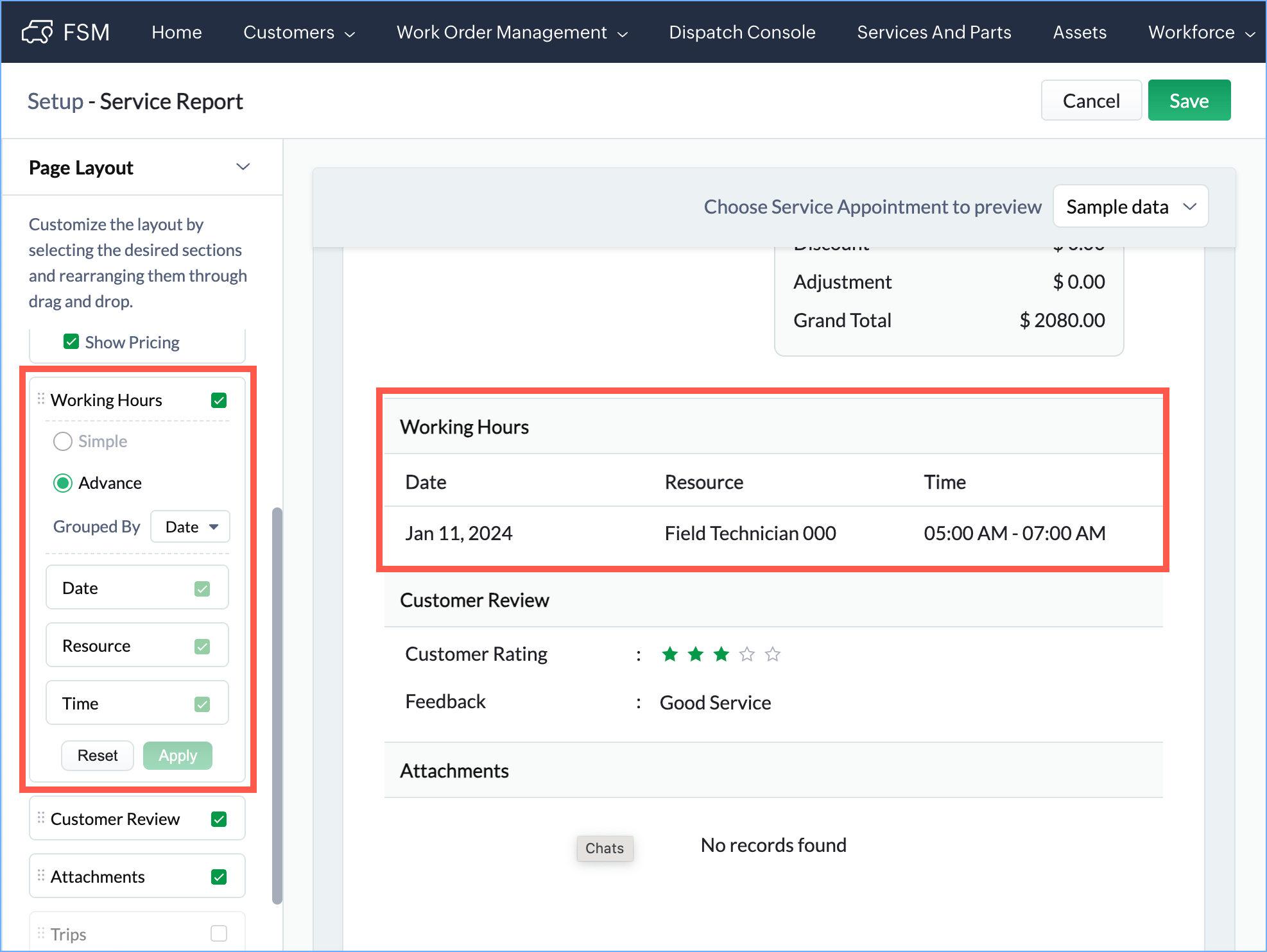Enable the Trips section checkbox
This screenshot has height=952, width=1267.
[x=219, y=933]
